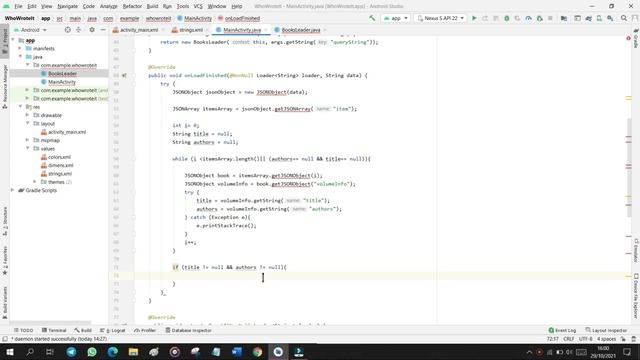
Task: Open the Navigate menu
Action: (x=67, y=6)
